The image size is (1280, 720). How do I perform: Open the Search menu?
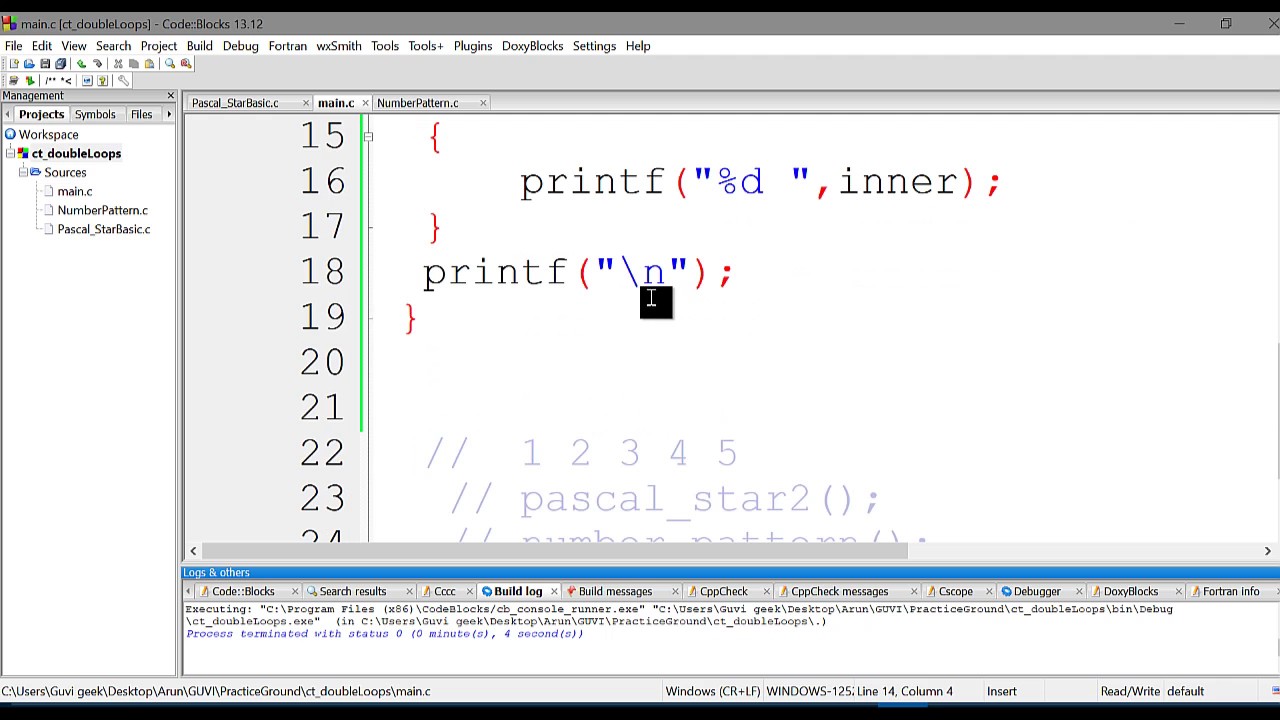tap(114, 46)
